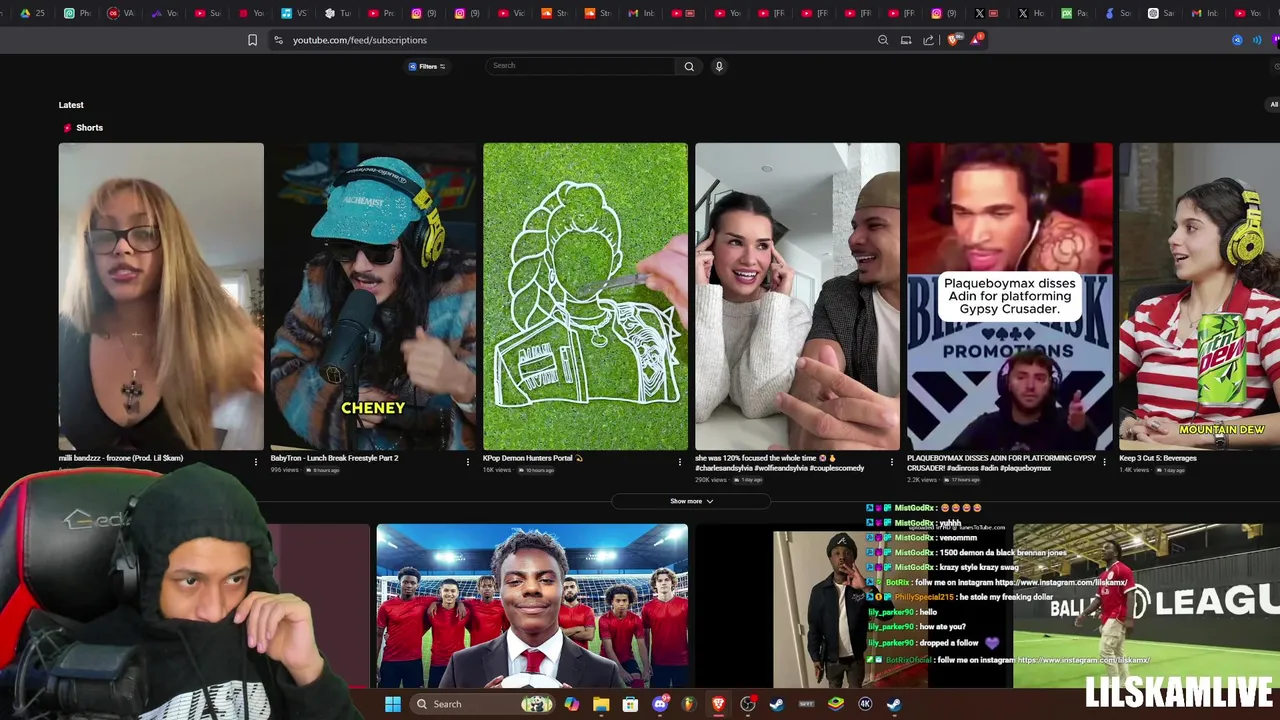This screenshot has height=720, width=1280.
Task: Start voice search with the microphone icon
Action: click(x=718, y=66)
